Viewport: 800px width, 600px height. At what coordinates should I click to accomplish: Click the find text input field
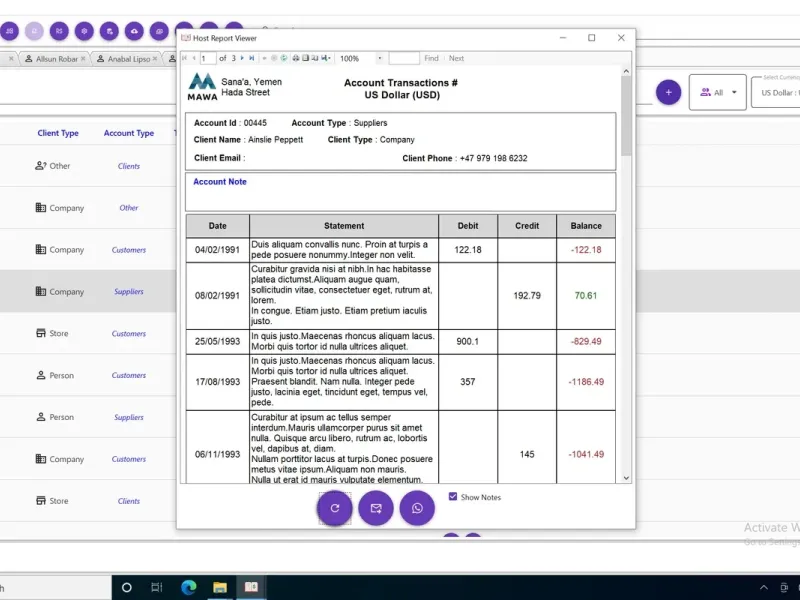coord(404,58)
